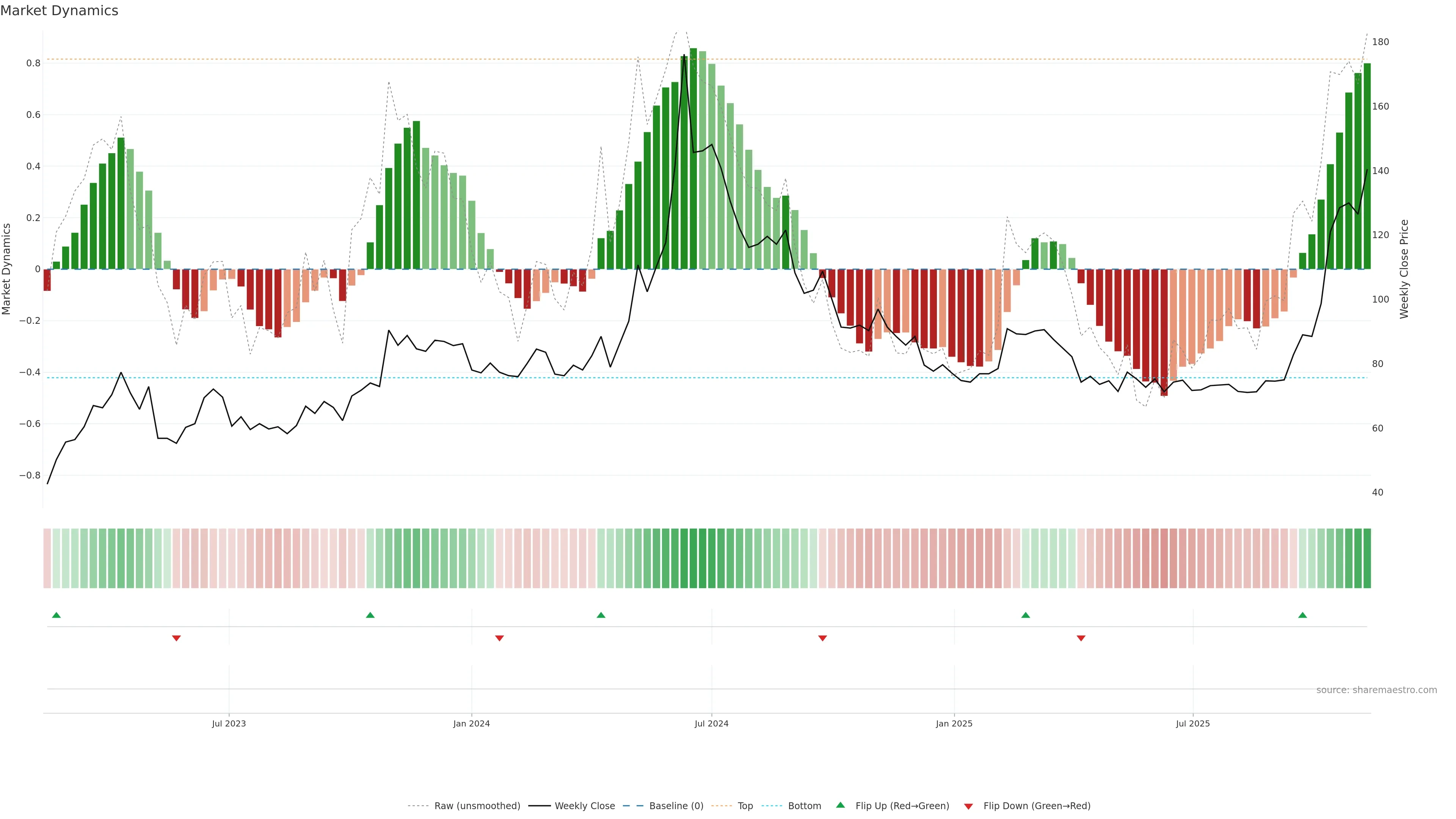Screen dimensions: 1456x819
Task: Click the Weekly Close Price right axis title
Action: 1404,269
